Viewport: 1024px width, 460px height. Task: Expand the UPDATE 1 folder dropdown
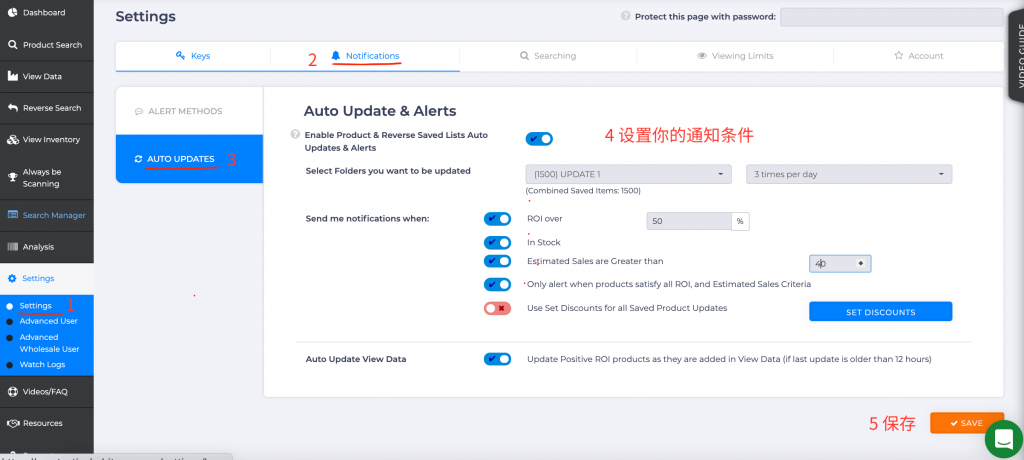tap(628, 174)
